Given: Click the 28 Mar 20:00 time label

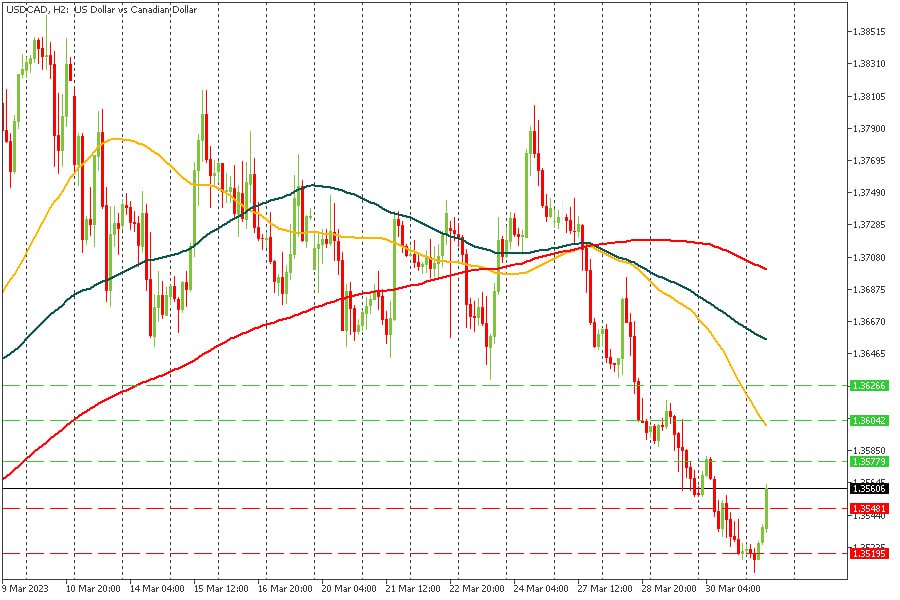Looking at the screenshot, I should tap(669, 589).
